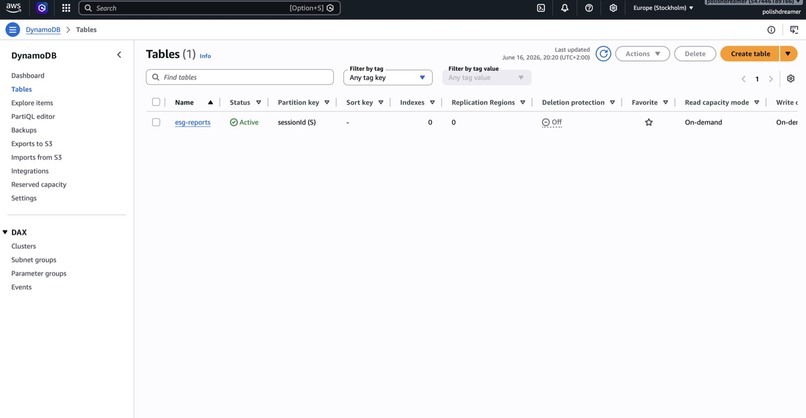Sort tables by Name ascending arrow
This screenshot has width=806, height=418.
(x=210, y=102)
